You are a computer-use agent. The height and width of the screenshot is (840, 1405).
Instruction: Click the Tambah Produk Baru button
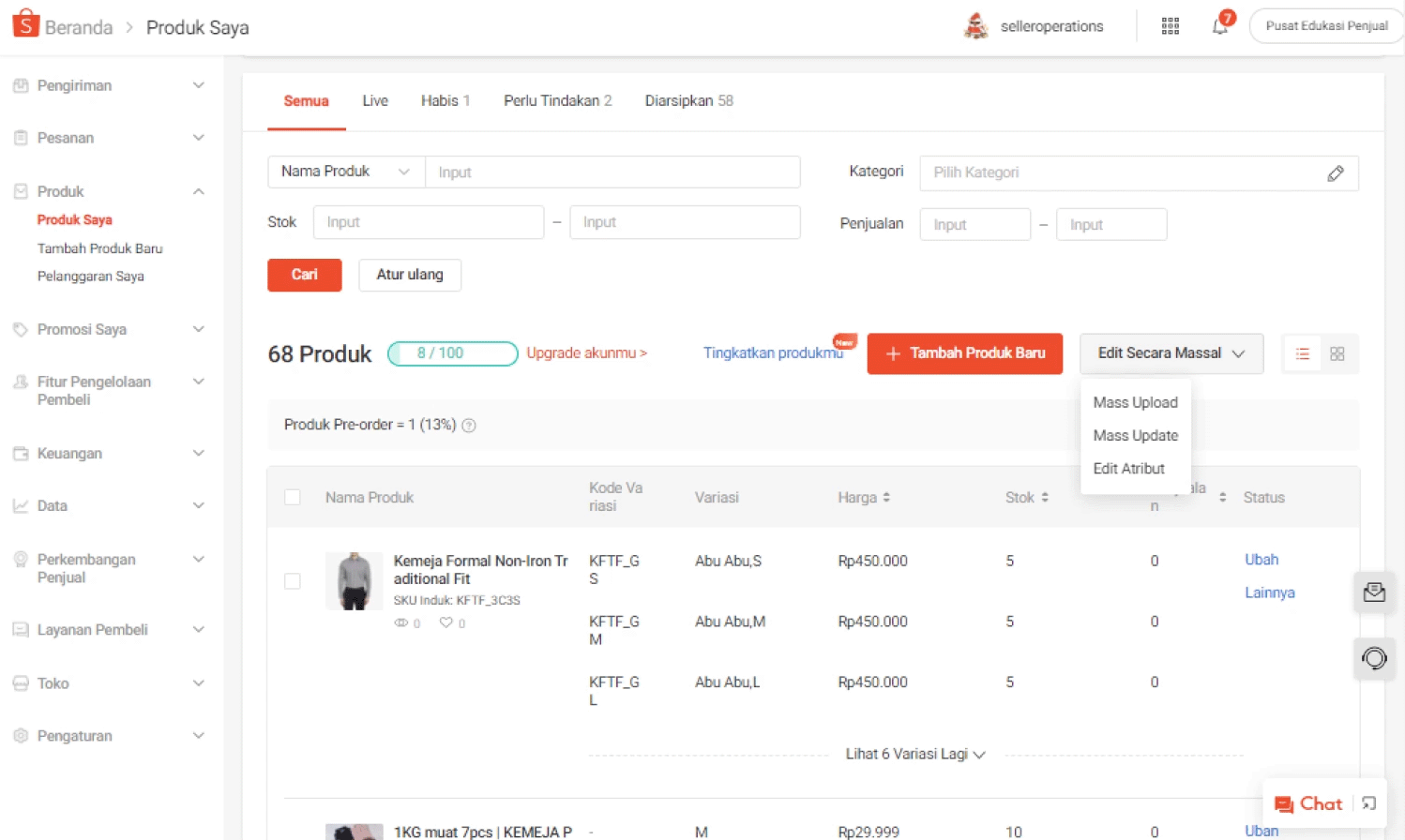(964, 353)
